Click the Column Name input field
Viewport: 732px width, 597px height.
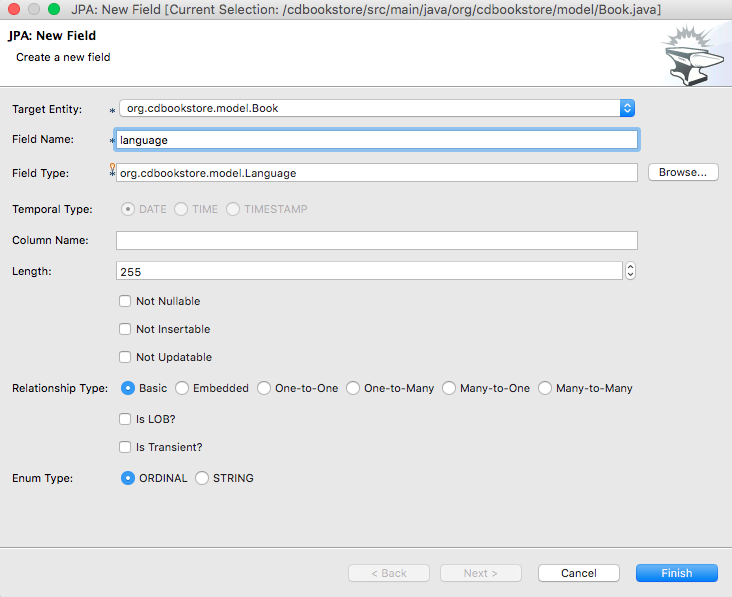(376, 240)
